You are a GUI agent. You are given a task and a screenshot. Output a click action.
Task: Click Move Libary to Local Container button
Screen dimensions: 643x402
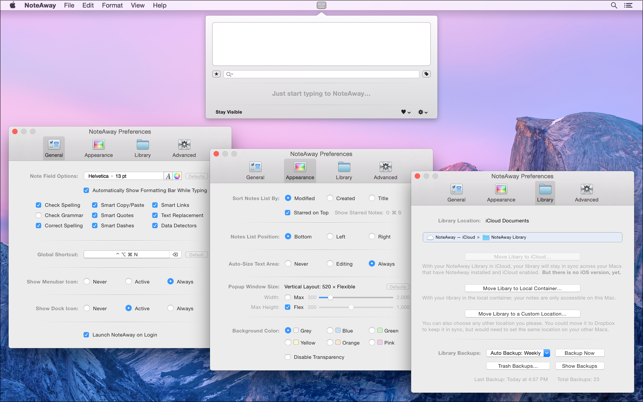[522, 288]
